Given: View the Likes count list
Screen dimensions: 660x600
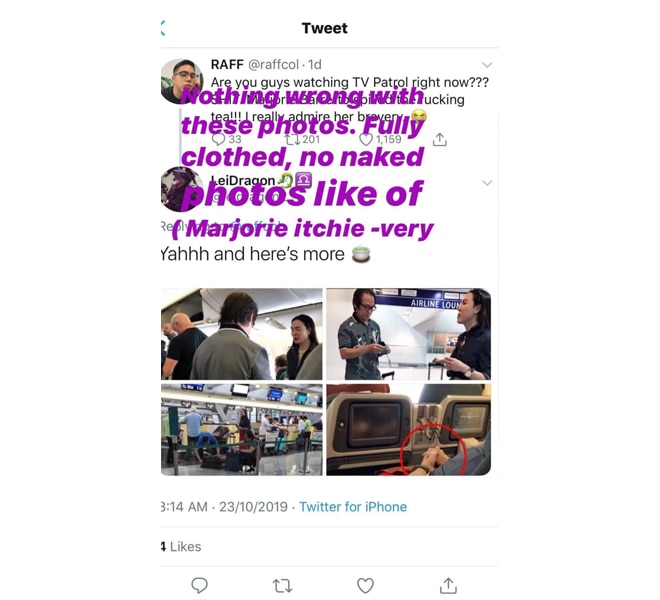Looking at the screenshot, I should click(x=181, y=547).
